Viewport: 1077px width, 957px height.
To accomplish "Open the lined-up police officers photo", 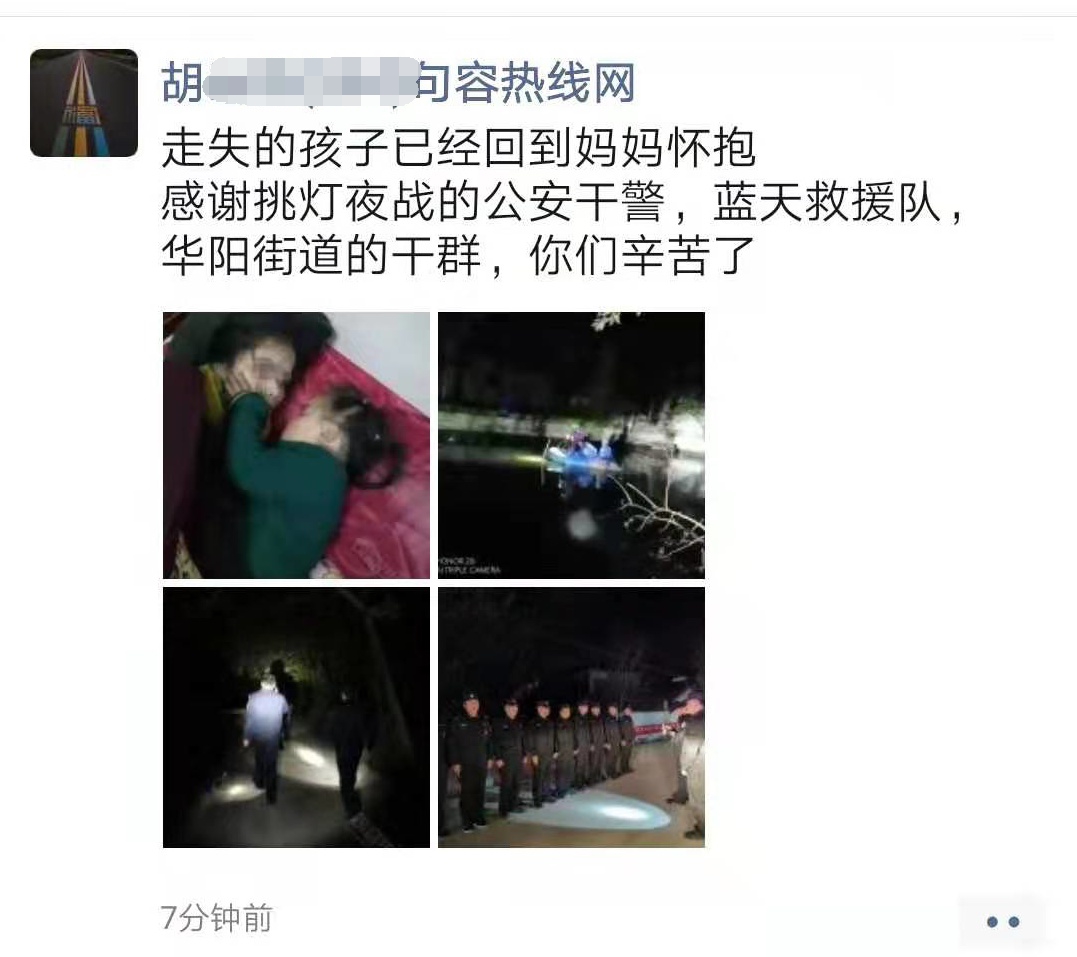I will pos(571,717).
